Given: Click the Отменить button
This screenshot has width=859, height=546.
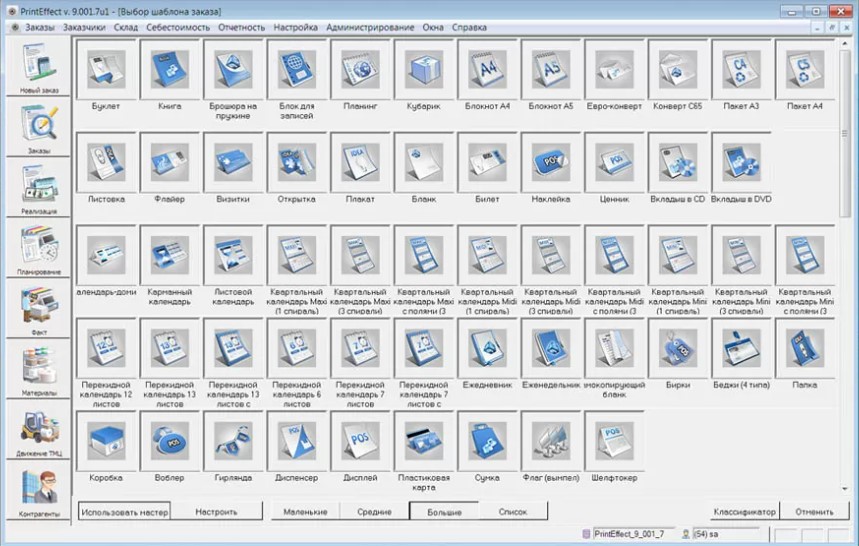Looking at the screenshot, I should pos(814,511).
